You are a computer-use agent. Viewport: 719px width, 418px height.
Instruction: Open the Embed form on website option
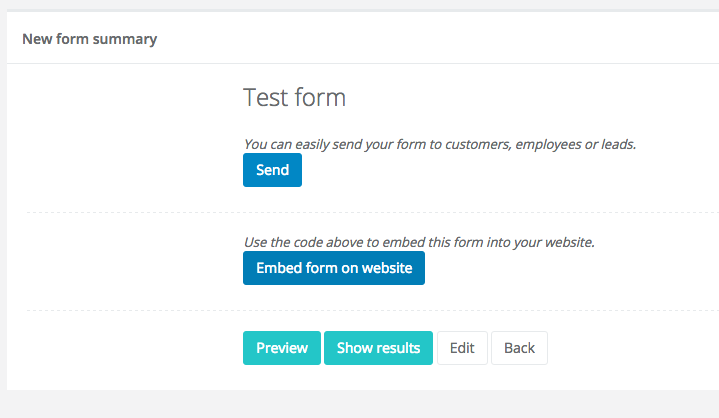tap(333, 268)
